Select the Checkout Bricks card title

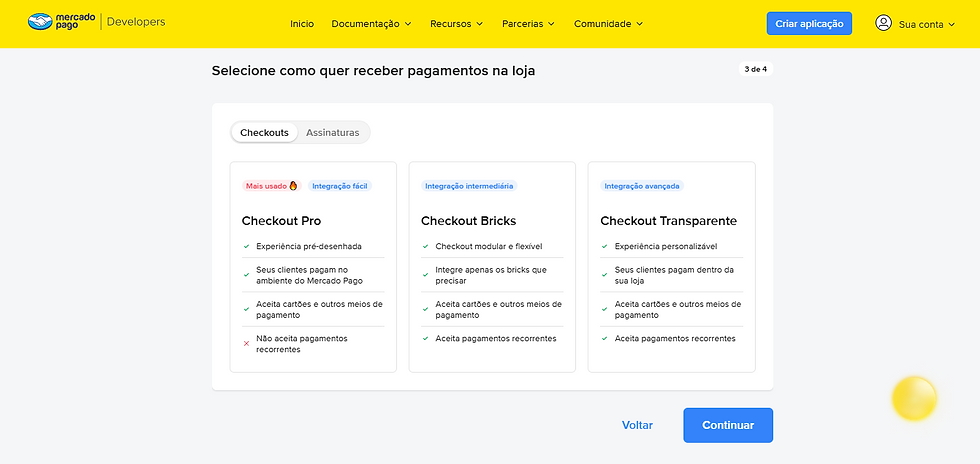[468, 221]
